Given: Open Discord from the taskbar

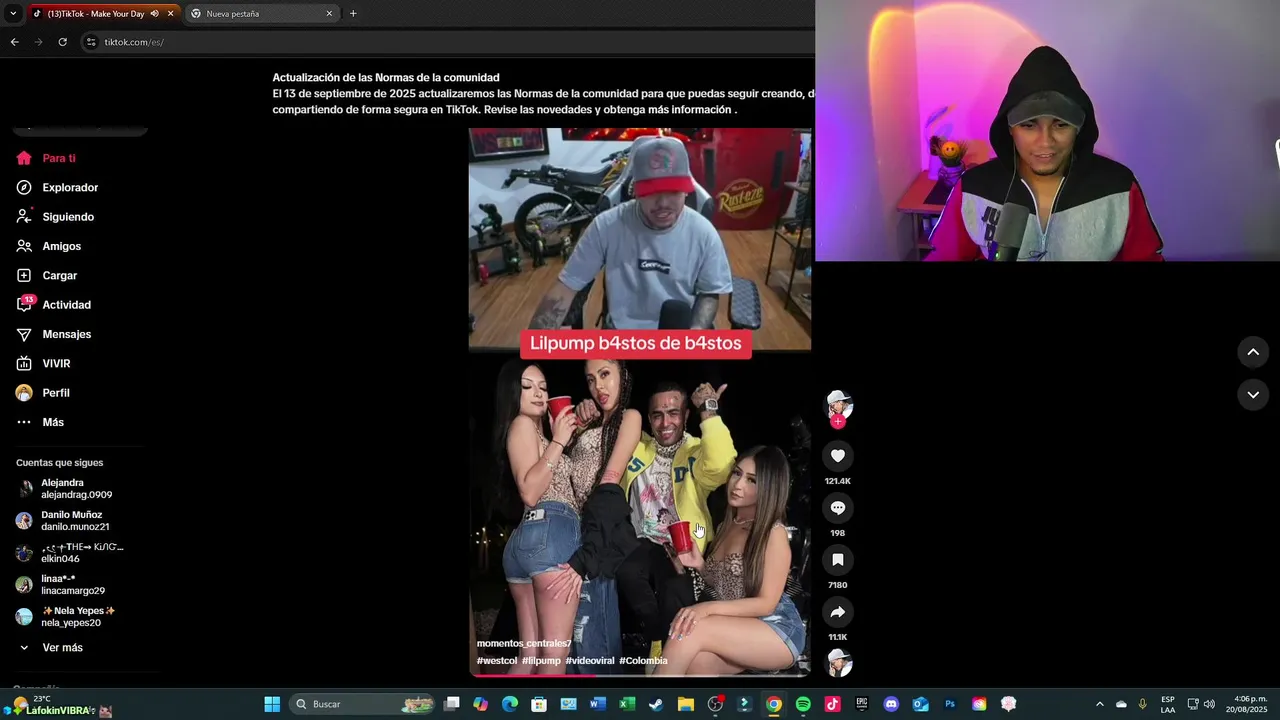Looking at the screenshot, I should point(891,704).
